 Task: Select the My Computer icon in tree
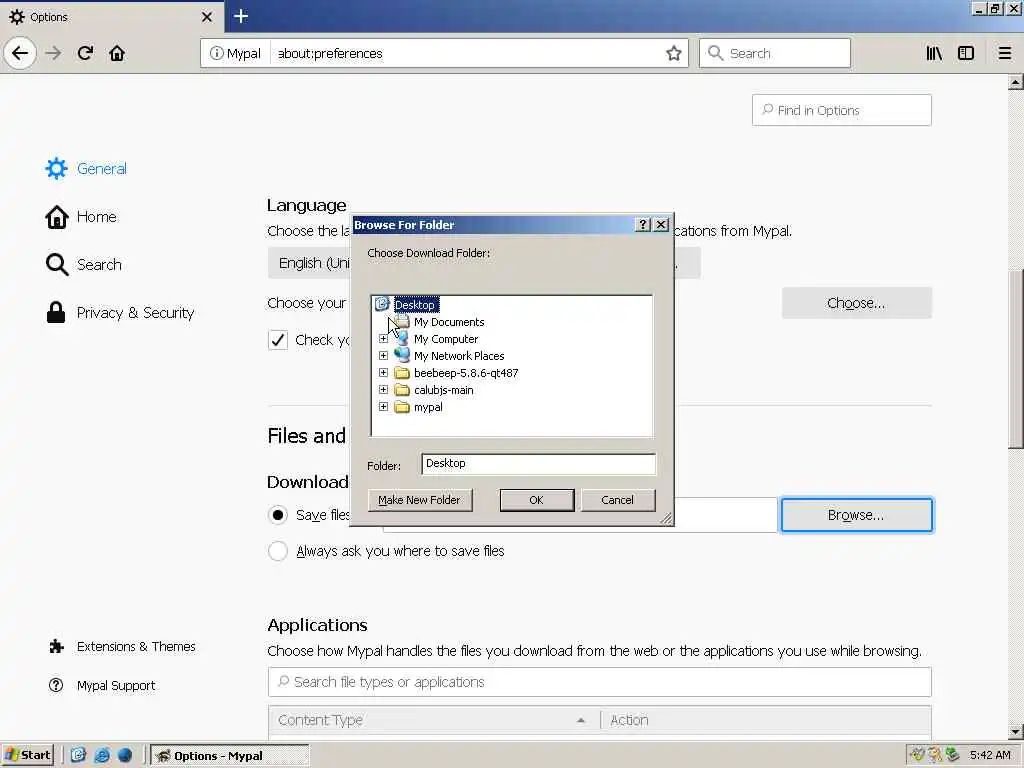[x=402, y=338]
